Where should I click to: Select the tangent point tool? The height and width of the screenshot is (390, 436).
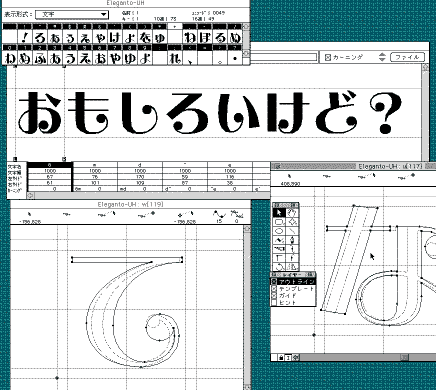click(292, 258)
